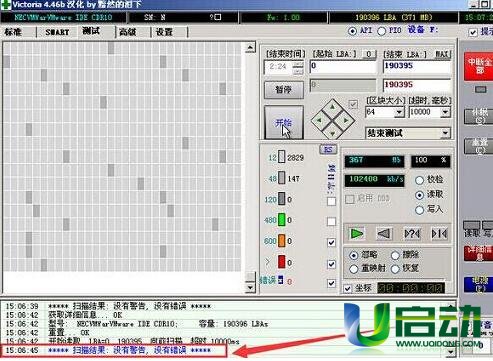Switch to the SMART tab
Screen dimensions: 493x361
[x=57, y=32]
